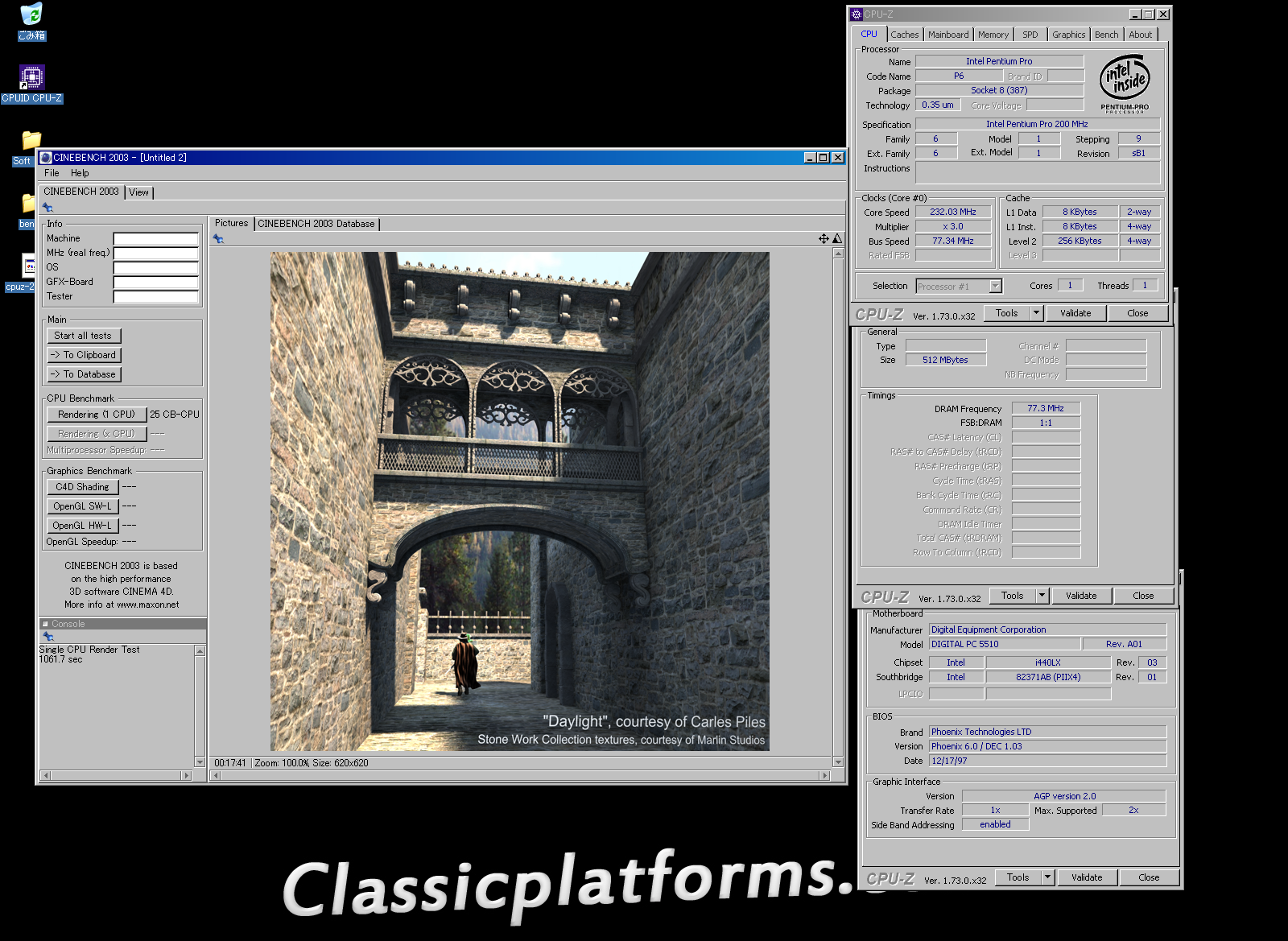Click picture viewer vertical scrollbar up arrow
This screenshot has height=941, width=1288.
click(x=838, y=253)
